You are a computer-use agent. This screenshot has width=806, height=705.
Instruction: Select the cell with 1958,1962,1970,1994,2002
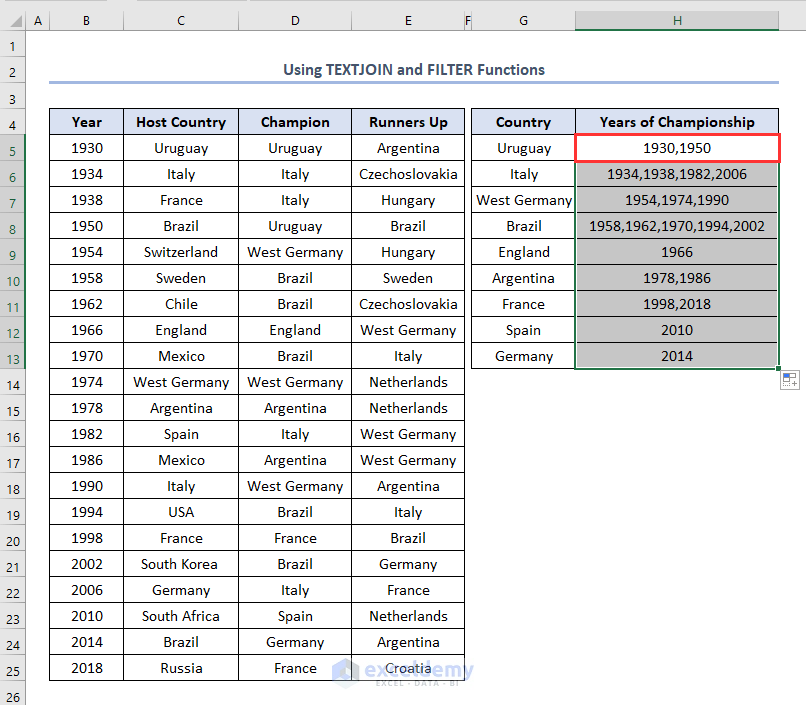click(677, 226)
